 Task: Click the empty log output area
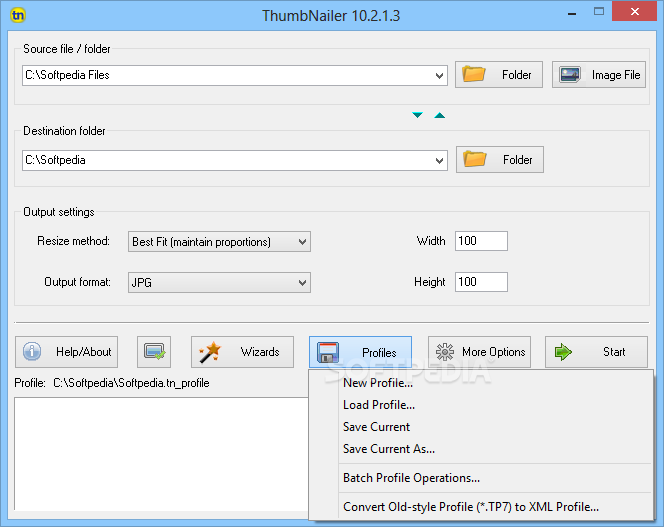pyautogui.click(x=161, y=453)
